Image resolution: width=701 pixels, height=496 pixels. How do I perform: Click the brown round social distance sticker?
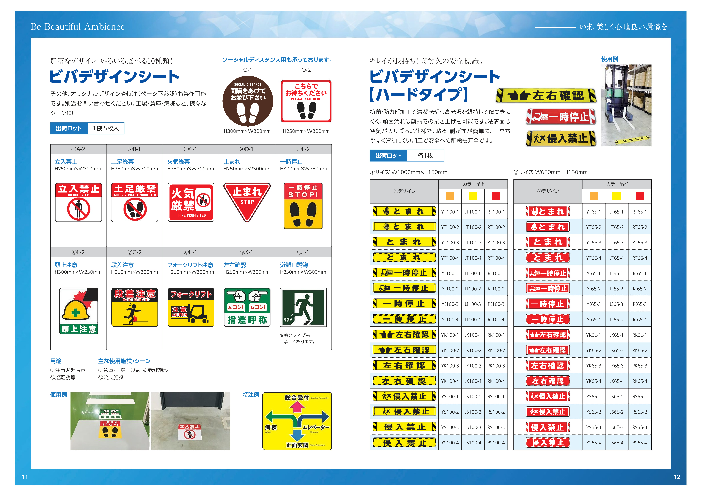coord(244,102)
